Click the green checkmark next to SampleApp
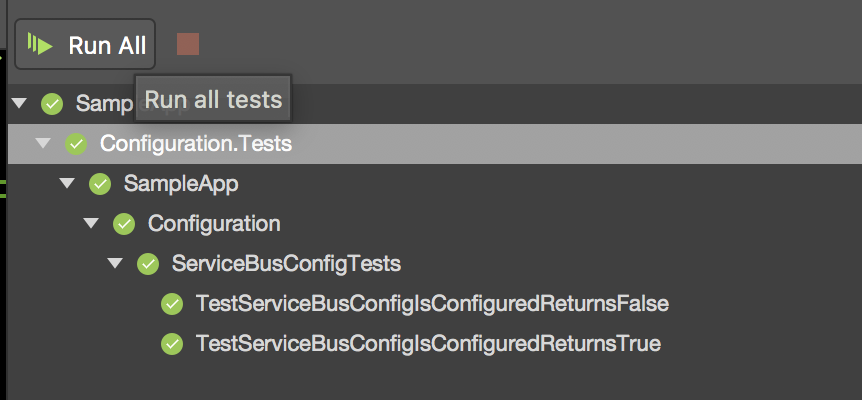This screenshot has height=400, width=862. click(x=100, y=184)
